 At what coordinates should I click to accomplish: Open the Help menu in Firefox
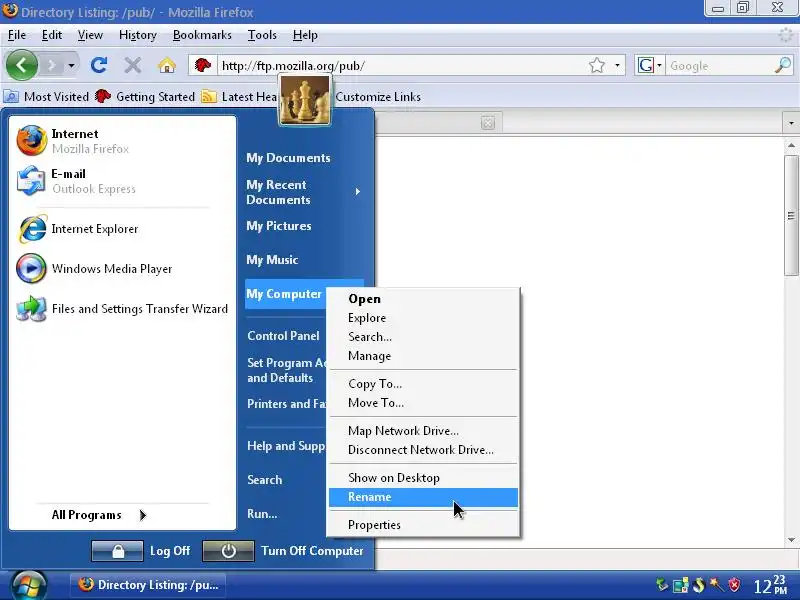pyautogui.click(x=305, y=35)
